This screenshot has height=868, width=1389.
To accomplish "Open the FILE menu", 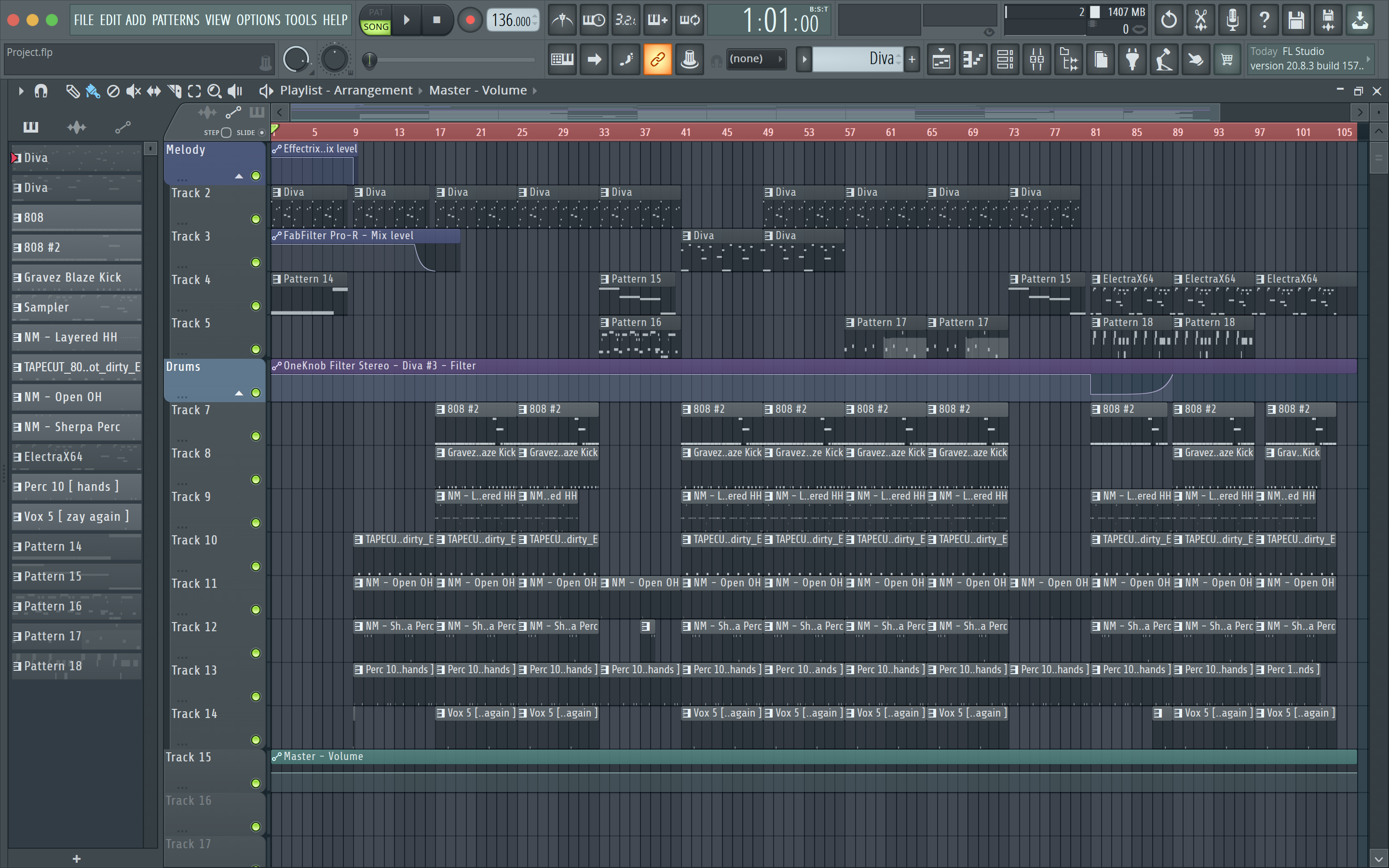I will [84, 20].
